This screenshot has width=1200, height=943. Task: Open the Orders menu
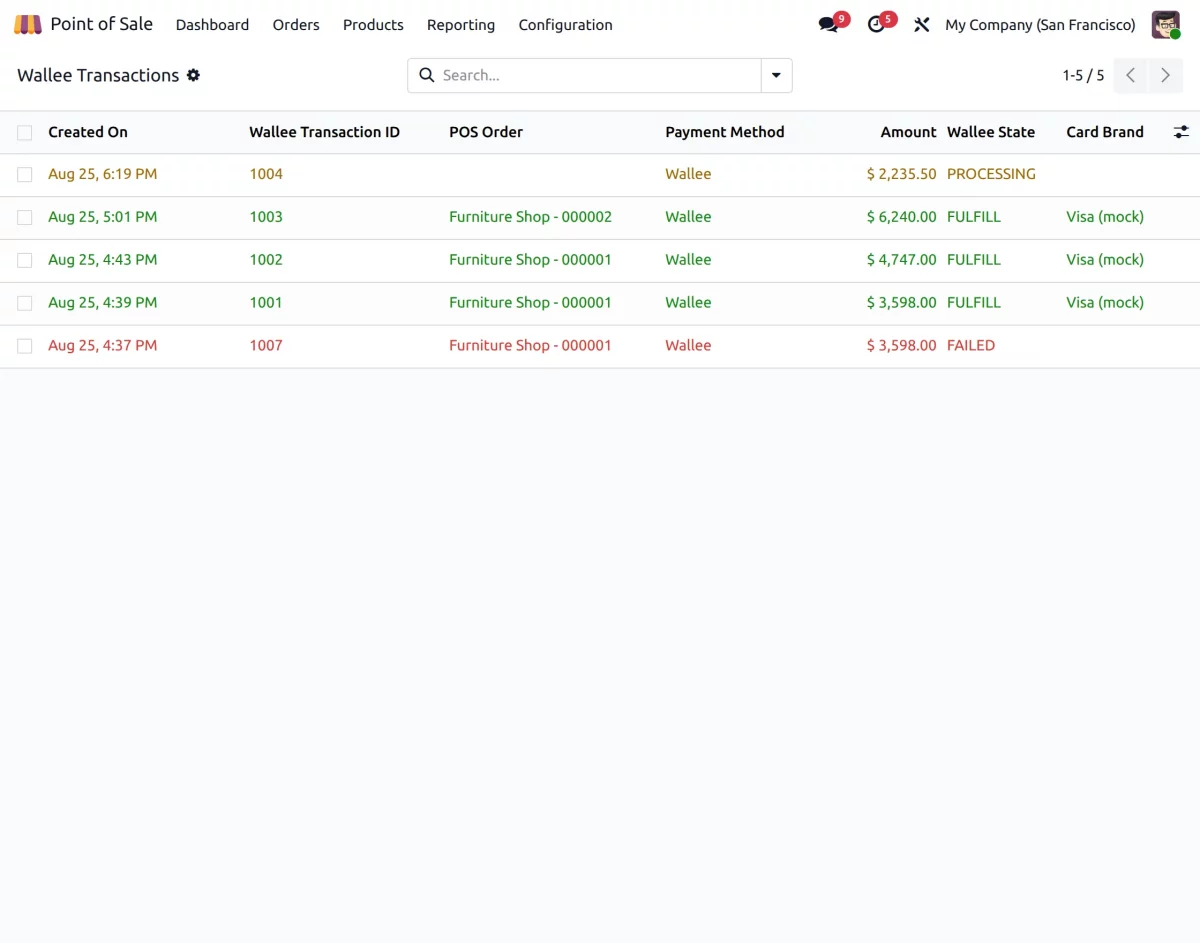click(296, 25)
